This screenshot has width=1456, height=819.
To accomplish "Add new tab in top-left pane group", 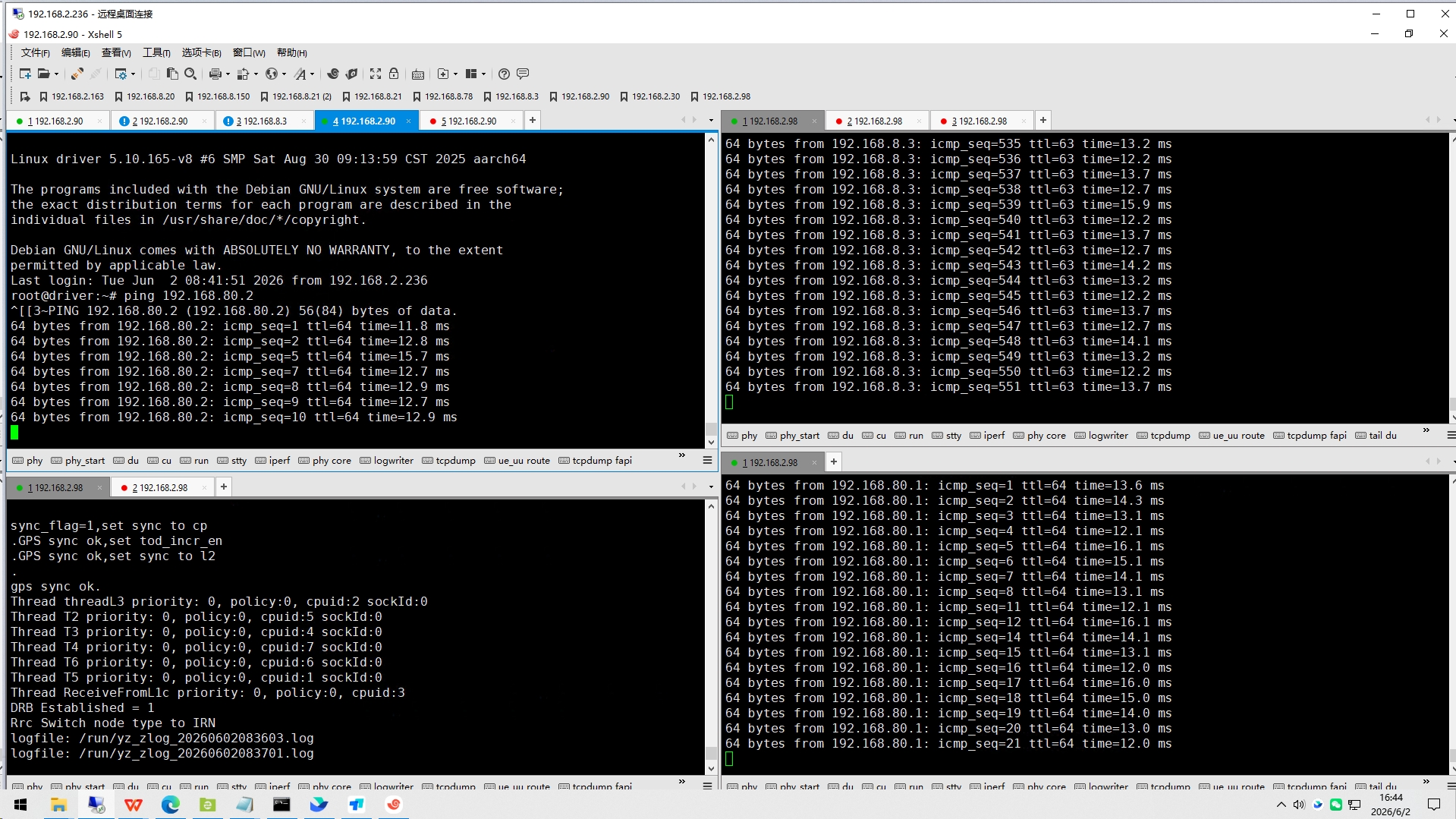I will coord(533,120).
